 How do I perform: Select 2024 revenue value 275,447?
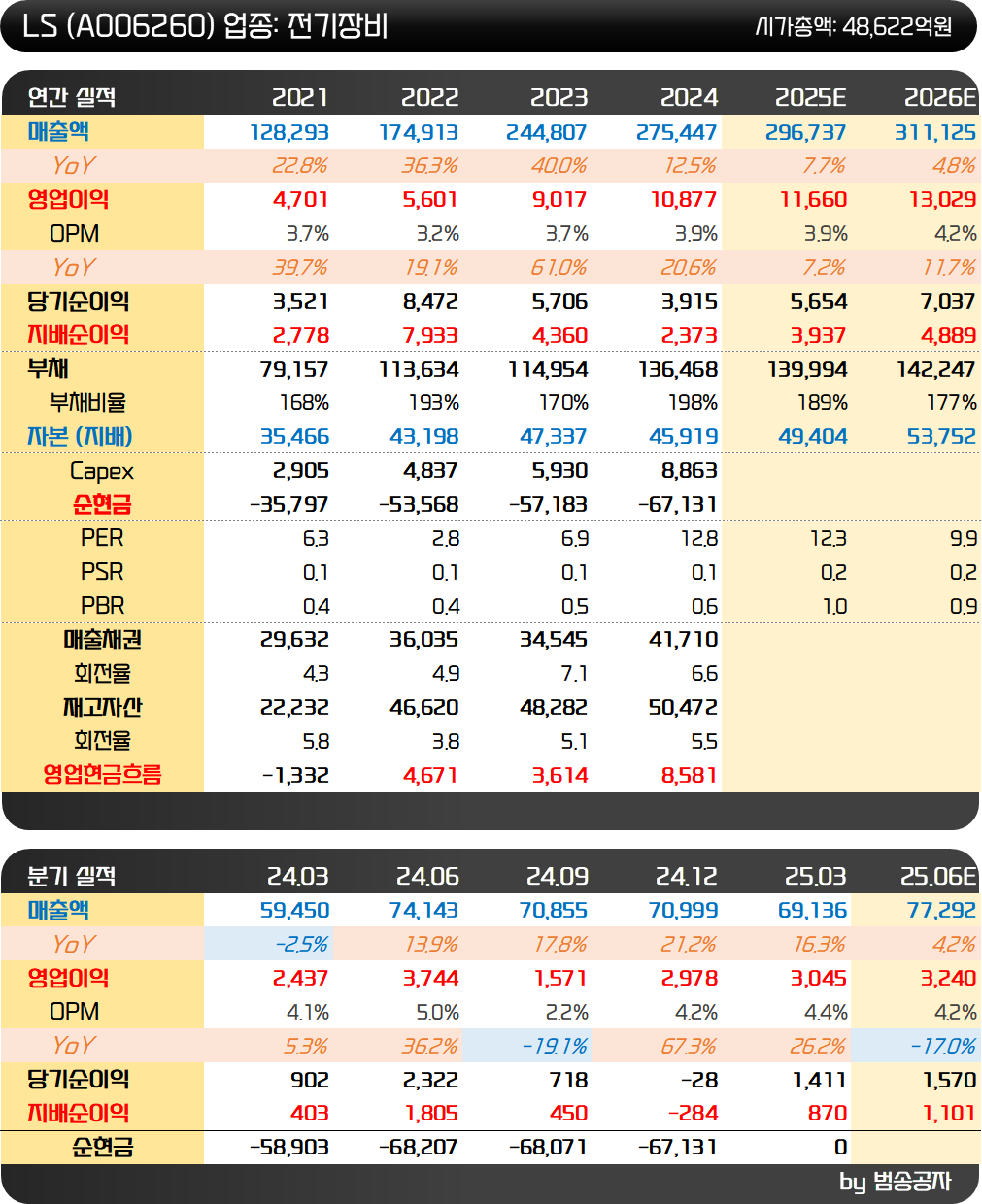click(x=677, y=132)
